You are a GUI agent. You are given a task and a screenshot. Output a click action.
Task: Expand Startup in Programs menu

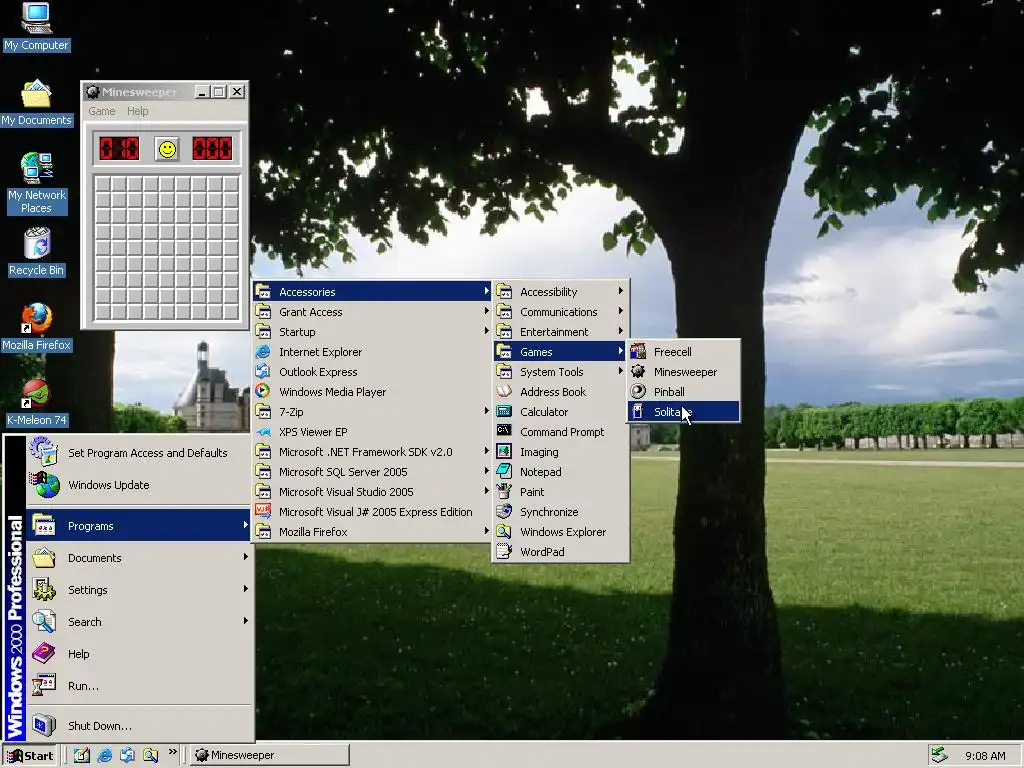(372, 332)
